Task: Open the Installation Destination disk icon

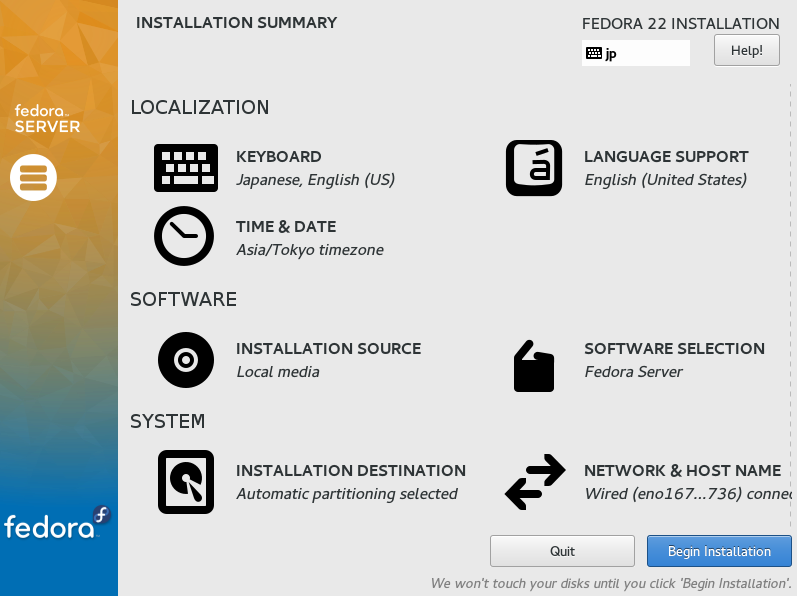Action: 186,482
